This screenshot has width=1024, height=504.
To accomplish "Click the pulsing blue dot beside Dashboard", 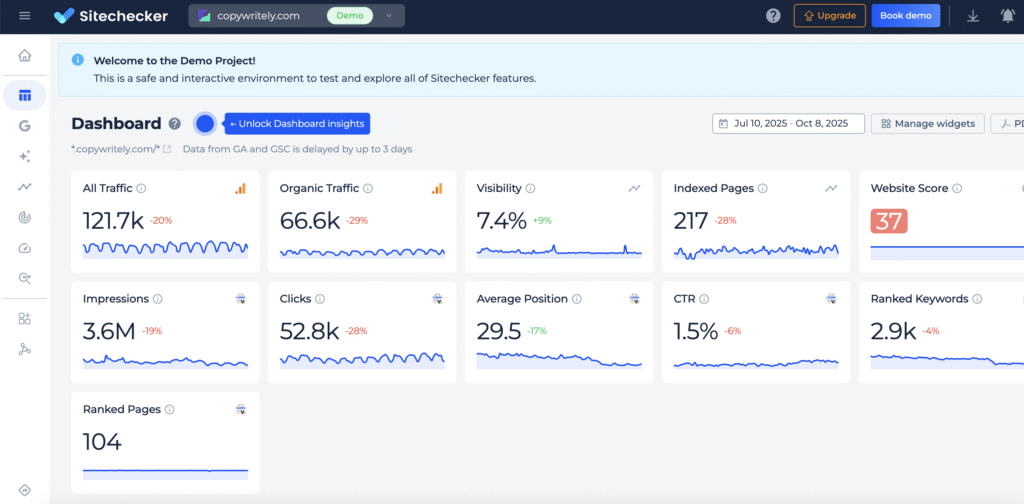I will point(205,123).
